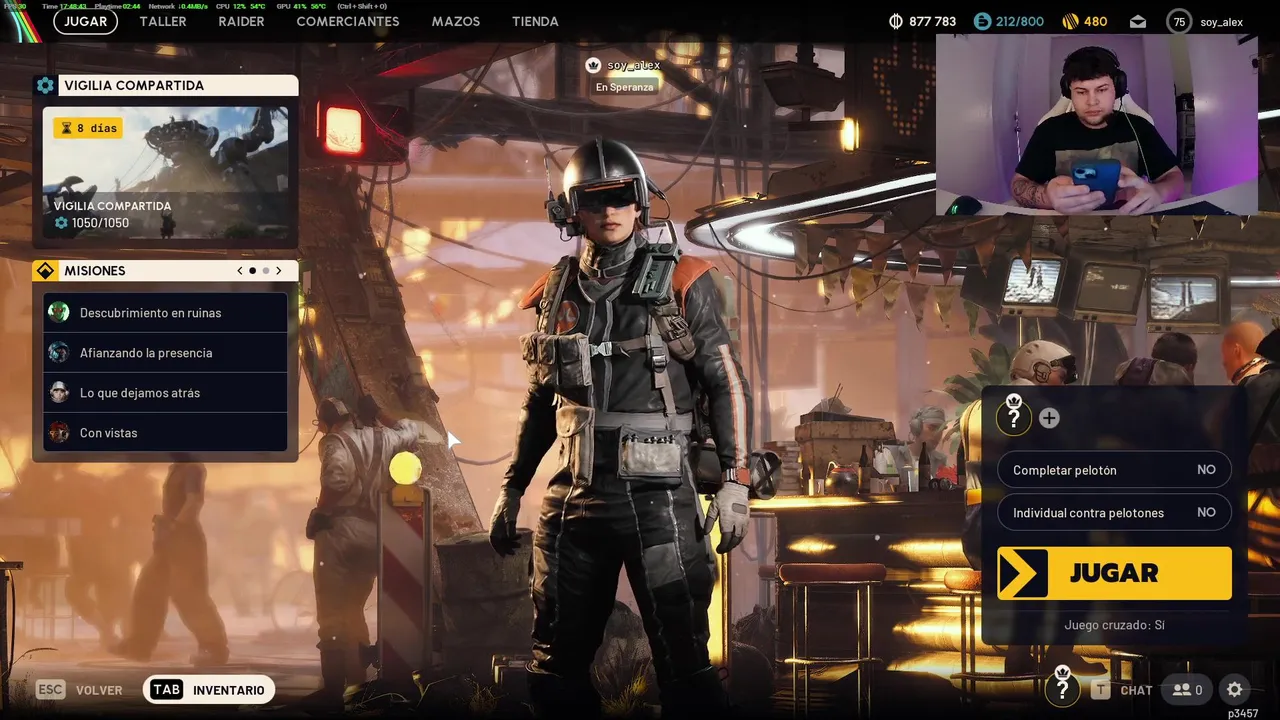This screenshot has width=1280, height=720.
Task: Click the coin currency icon beside 877 783
Action: pyautogui.click(x=896, y=21)
